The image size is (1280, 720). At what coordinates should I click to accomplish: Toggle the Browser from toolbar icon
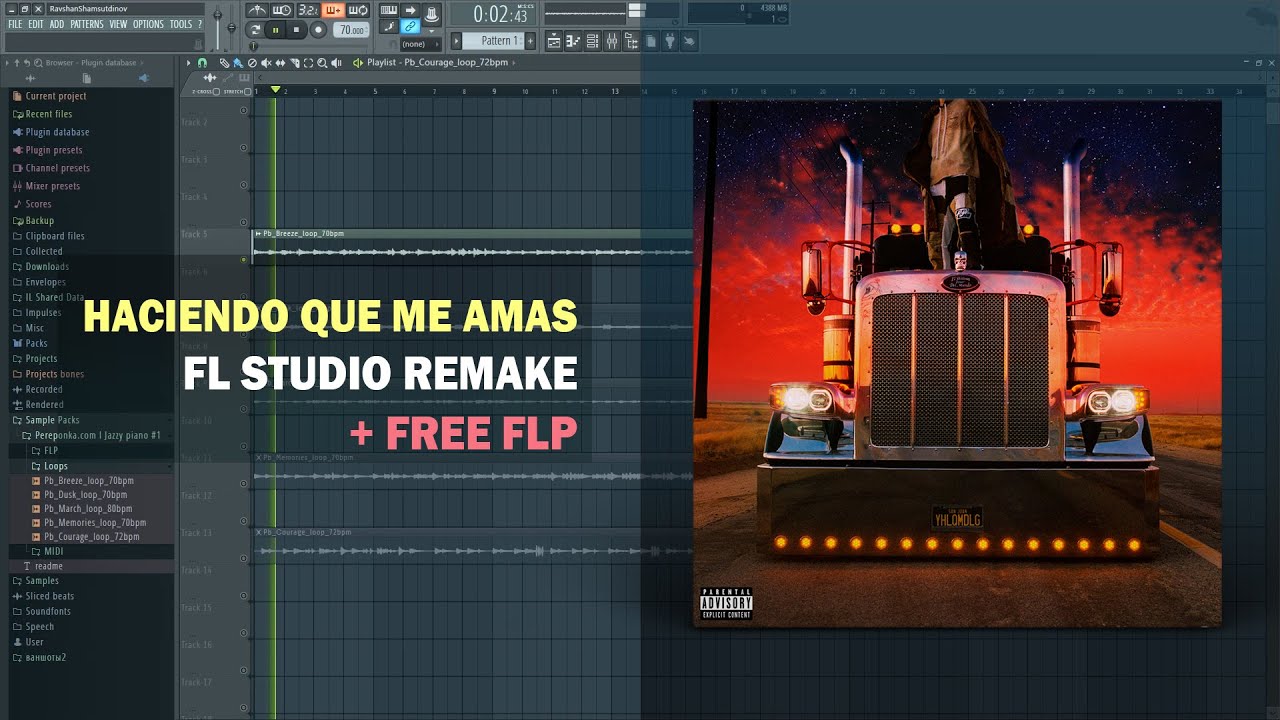pos(631,41)
